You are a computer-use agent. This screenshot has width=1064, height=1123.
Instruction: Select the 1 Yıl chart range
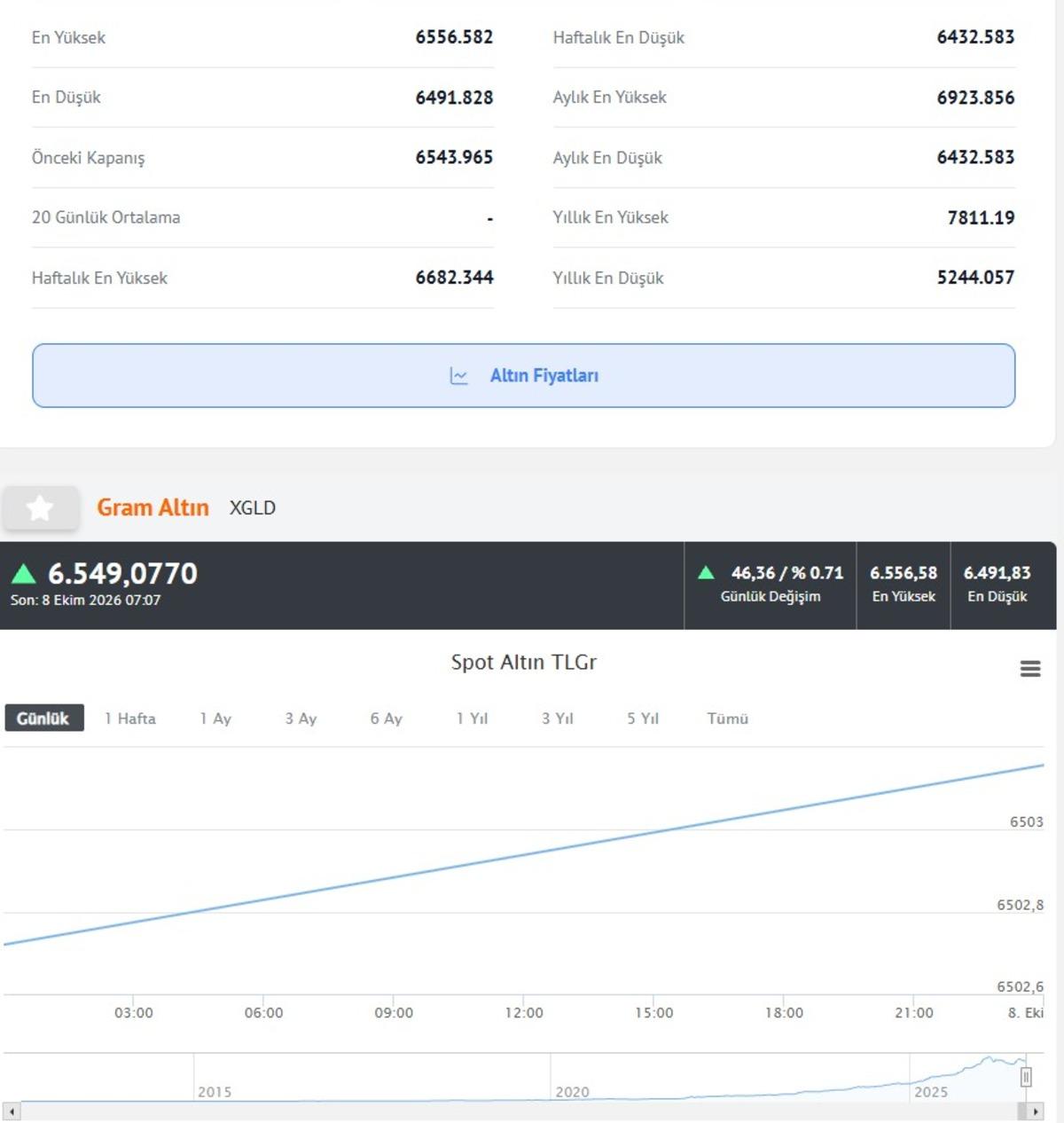(472, 719)
